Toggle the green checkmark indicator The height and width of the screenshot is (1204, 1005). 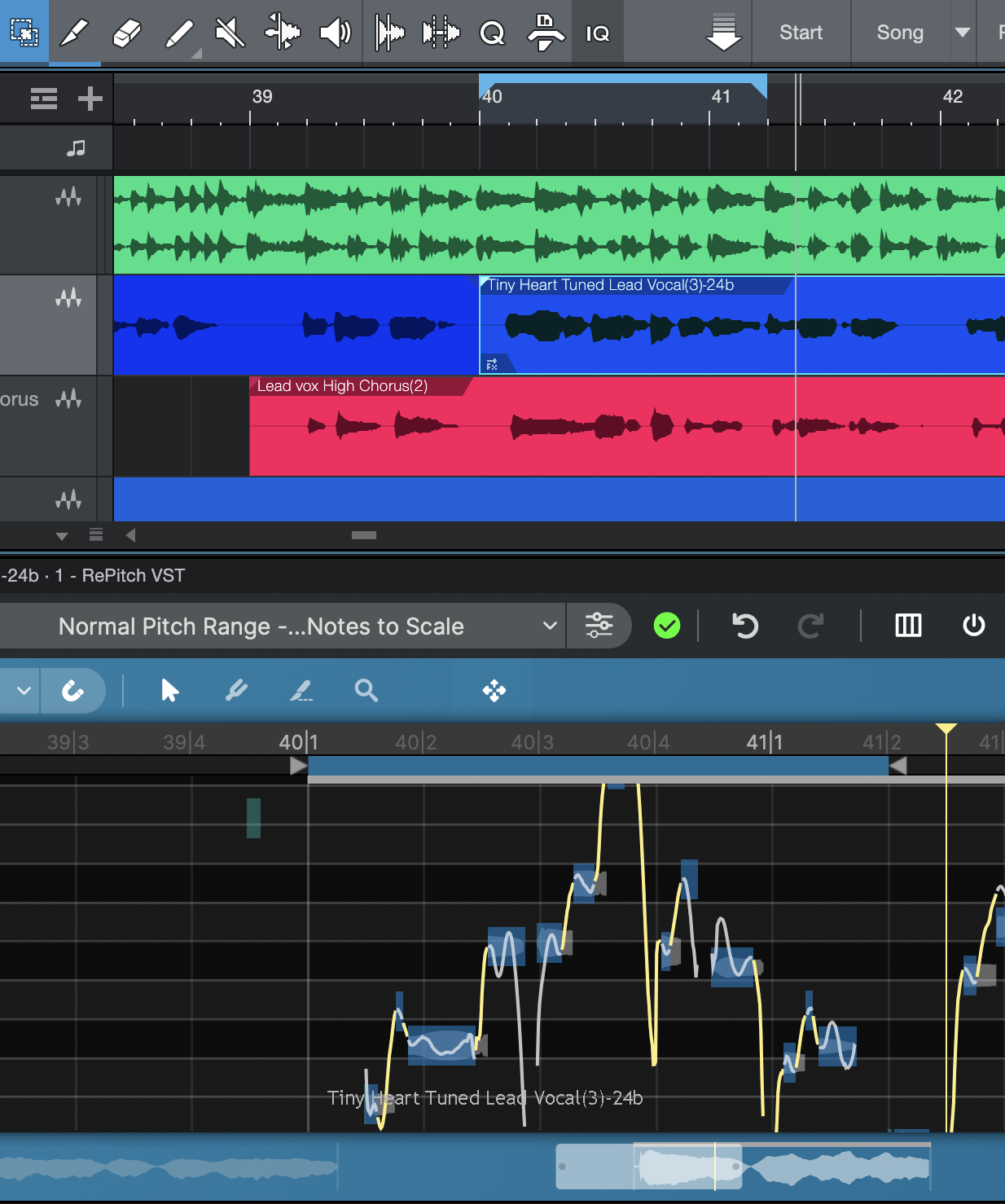(x=666, y=626)
